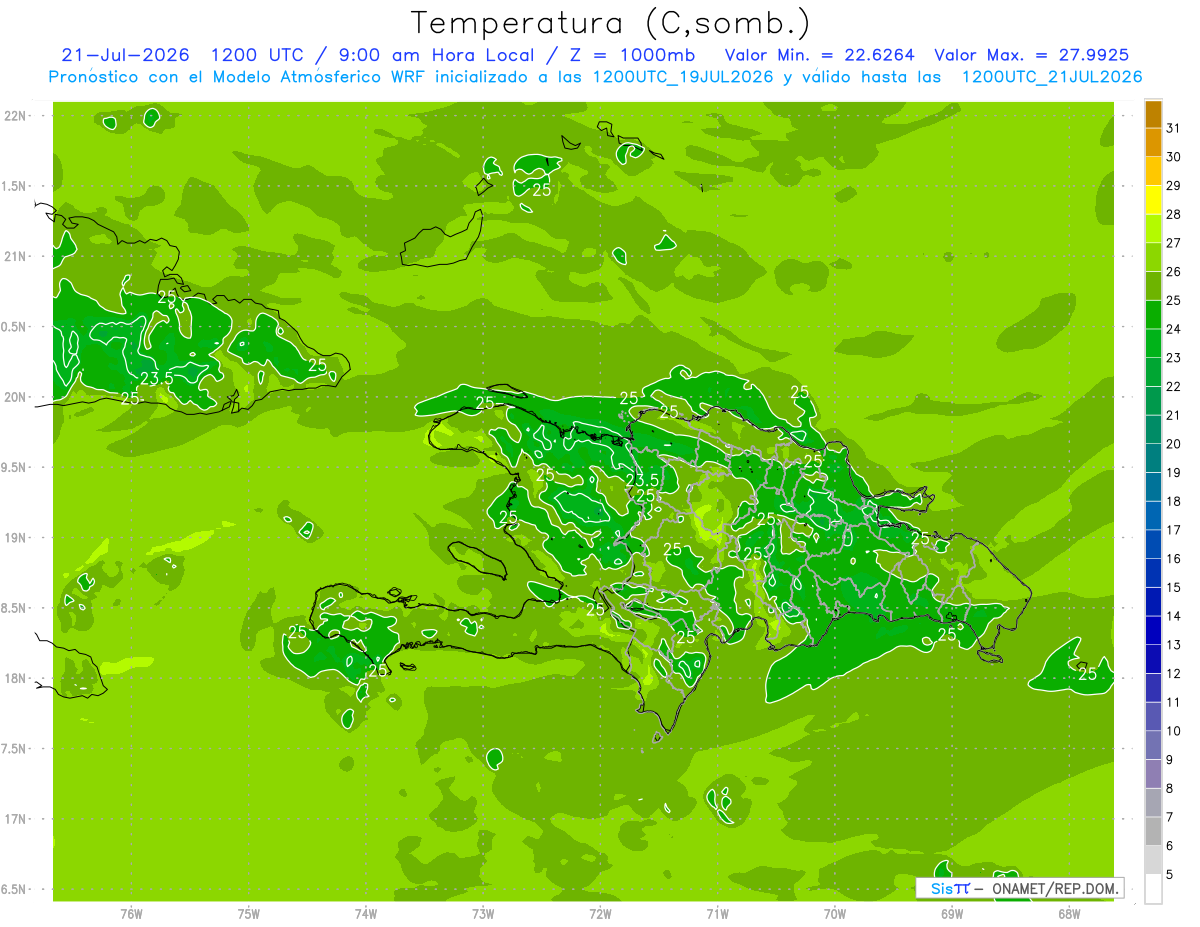Click the '69W' longitude tick label
The height and width of the screenshot is (927, 1200).
[x=952, y=913]
